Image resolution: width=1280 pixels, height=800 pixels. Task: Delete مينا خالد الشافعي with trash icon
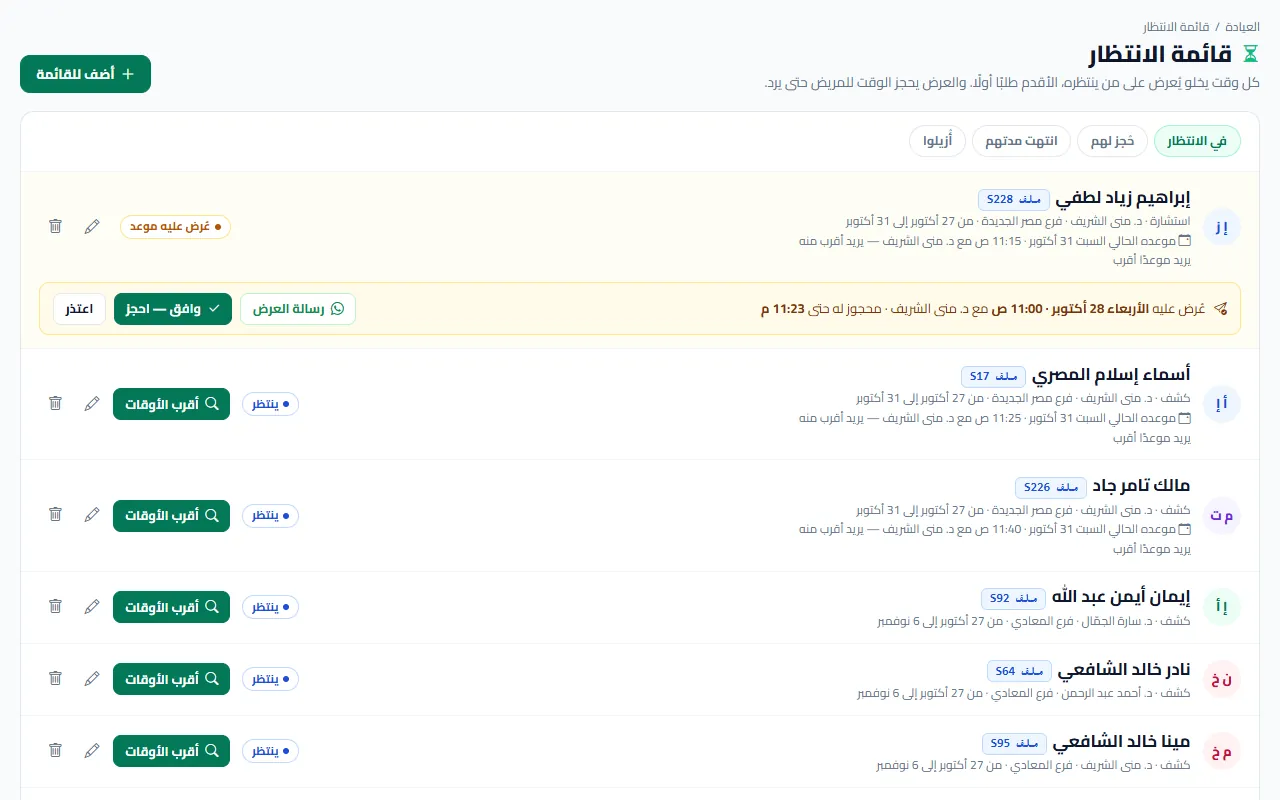(x=56, y=751)
